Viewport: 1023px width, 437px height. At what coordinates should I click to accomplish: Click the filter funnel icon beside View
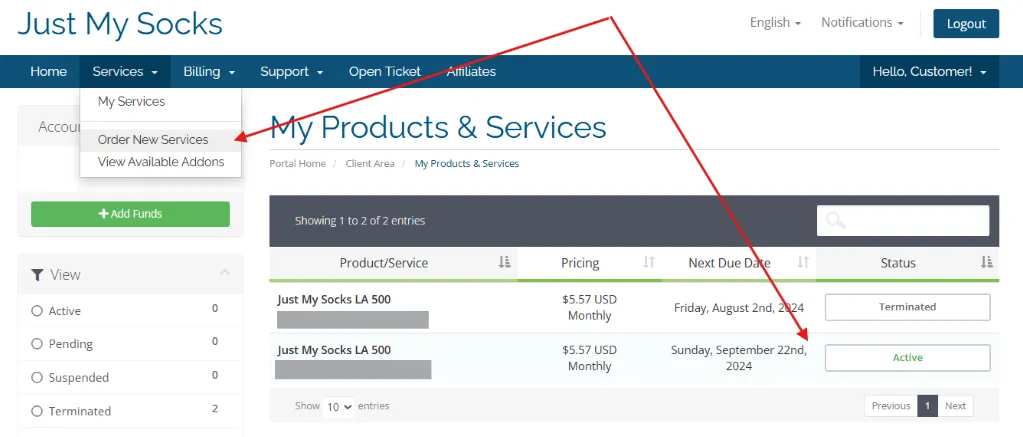[x=37, y=275]
